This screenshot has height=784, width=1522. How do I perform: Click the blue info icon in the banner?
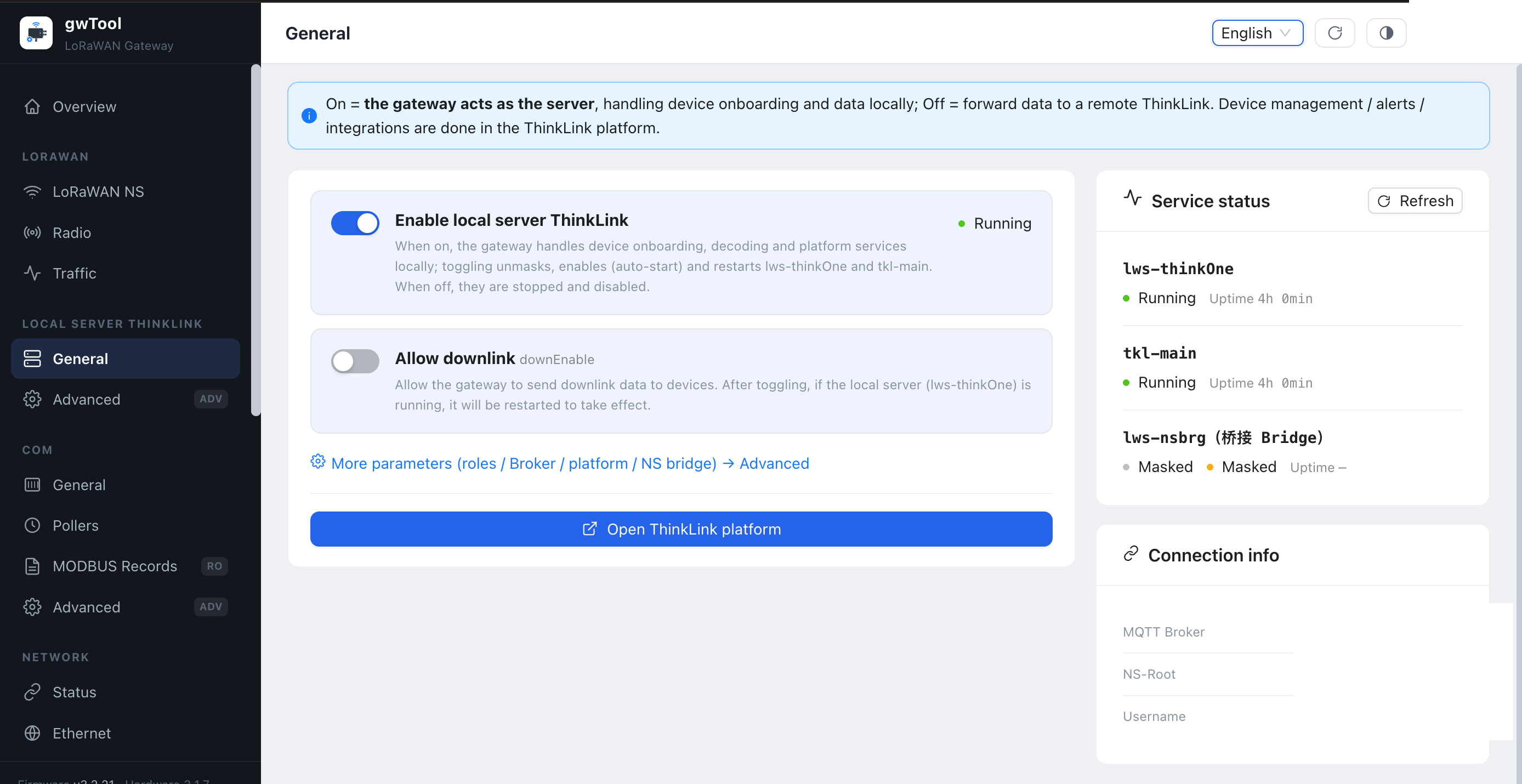point(309,116)
